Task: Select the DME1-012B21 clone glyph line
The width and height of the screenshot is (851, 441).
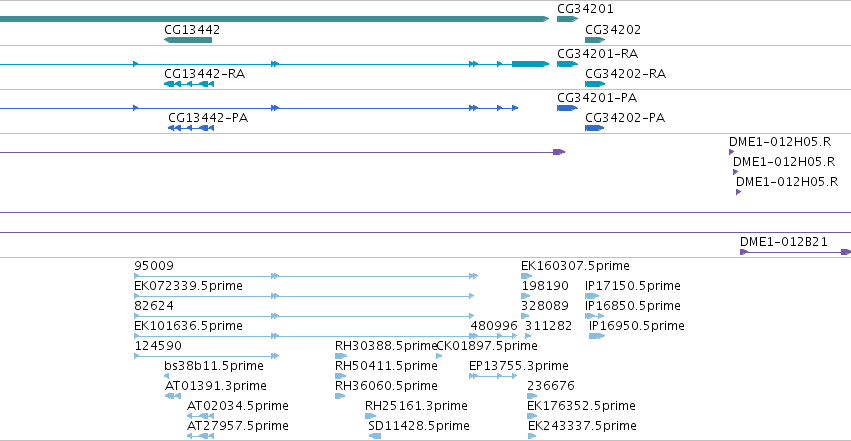Action: (795, 252)
